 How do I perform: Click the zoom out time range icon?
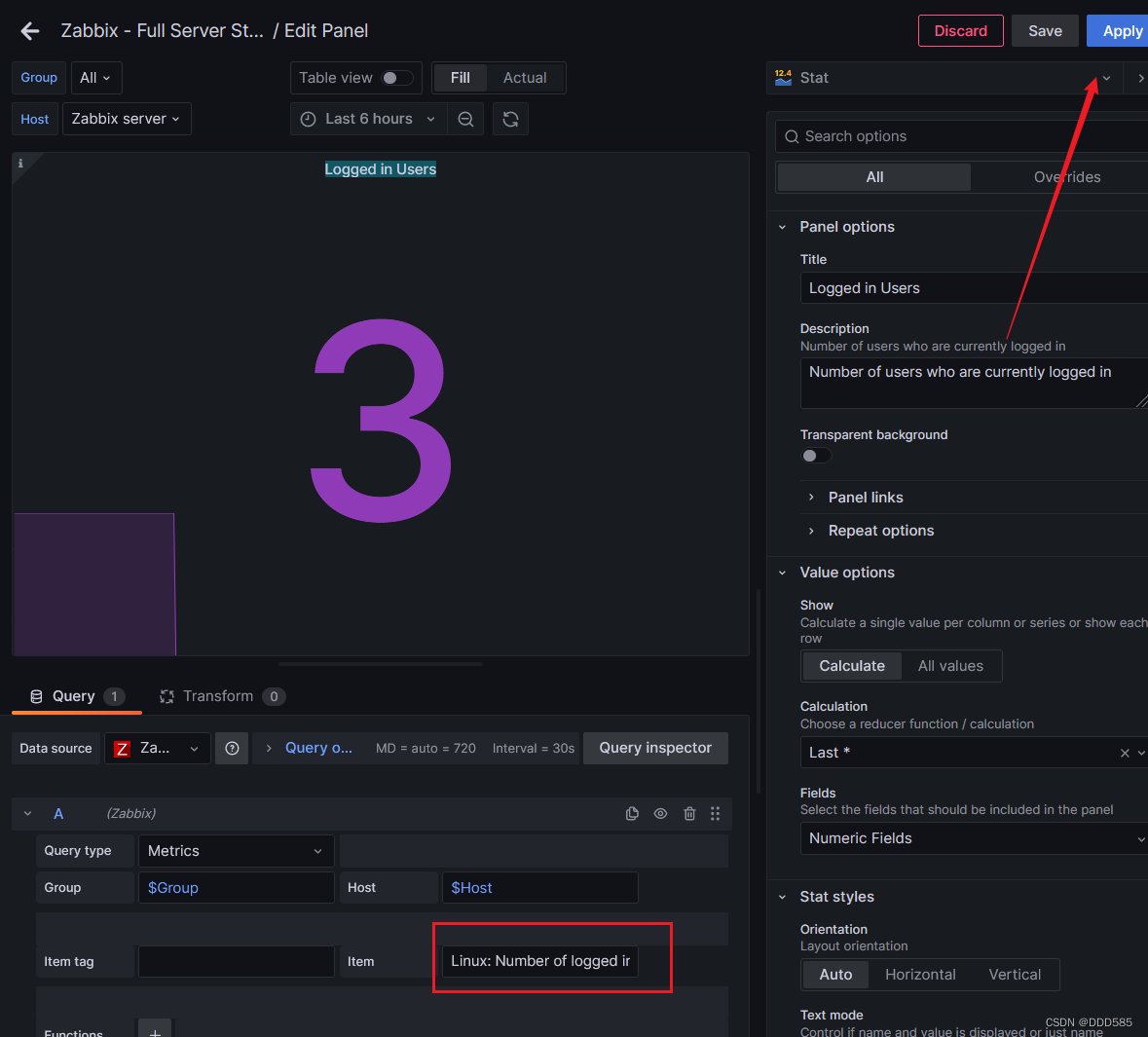[x=465, y=119]
